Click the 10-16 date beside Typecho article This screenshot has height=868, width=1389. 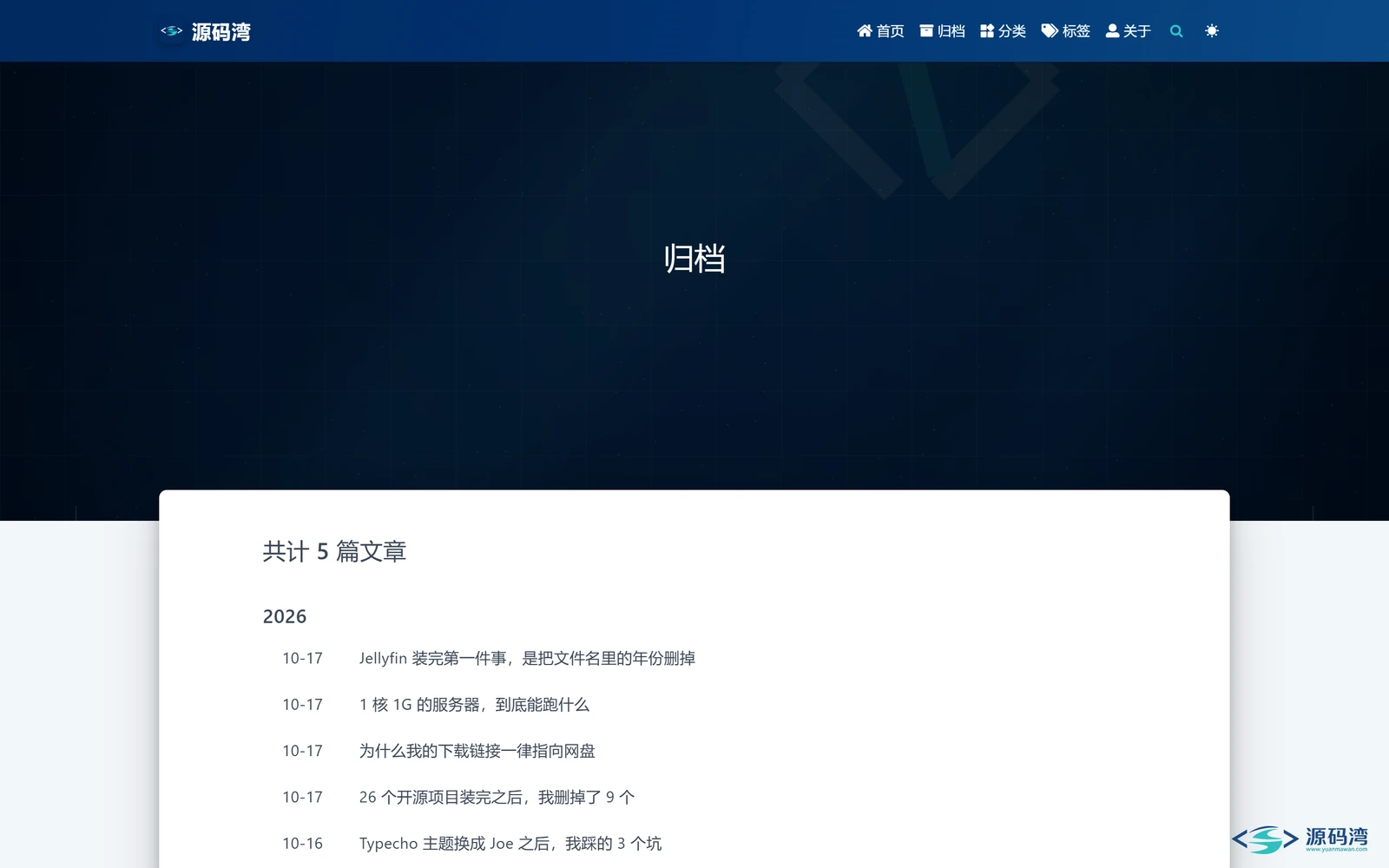pyautogui.click(x=302, y=844)
